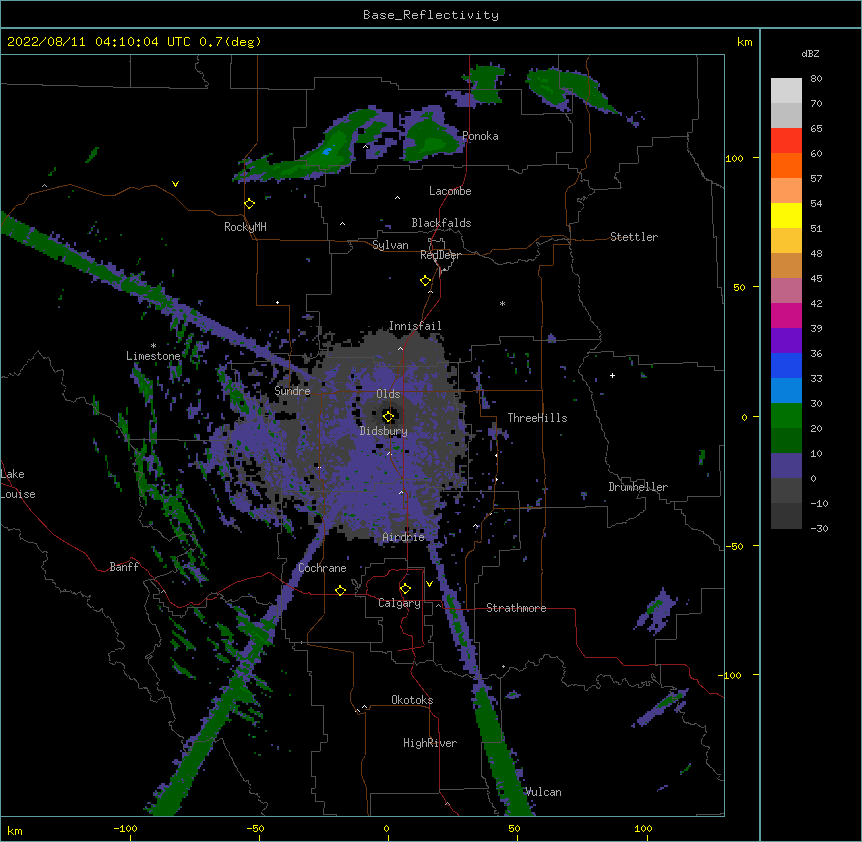
Task: Select the Banff label
Action: (124, 567)
